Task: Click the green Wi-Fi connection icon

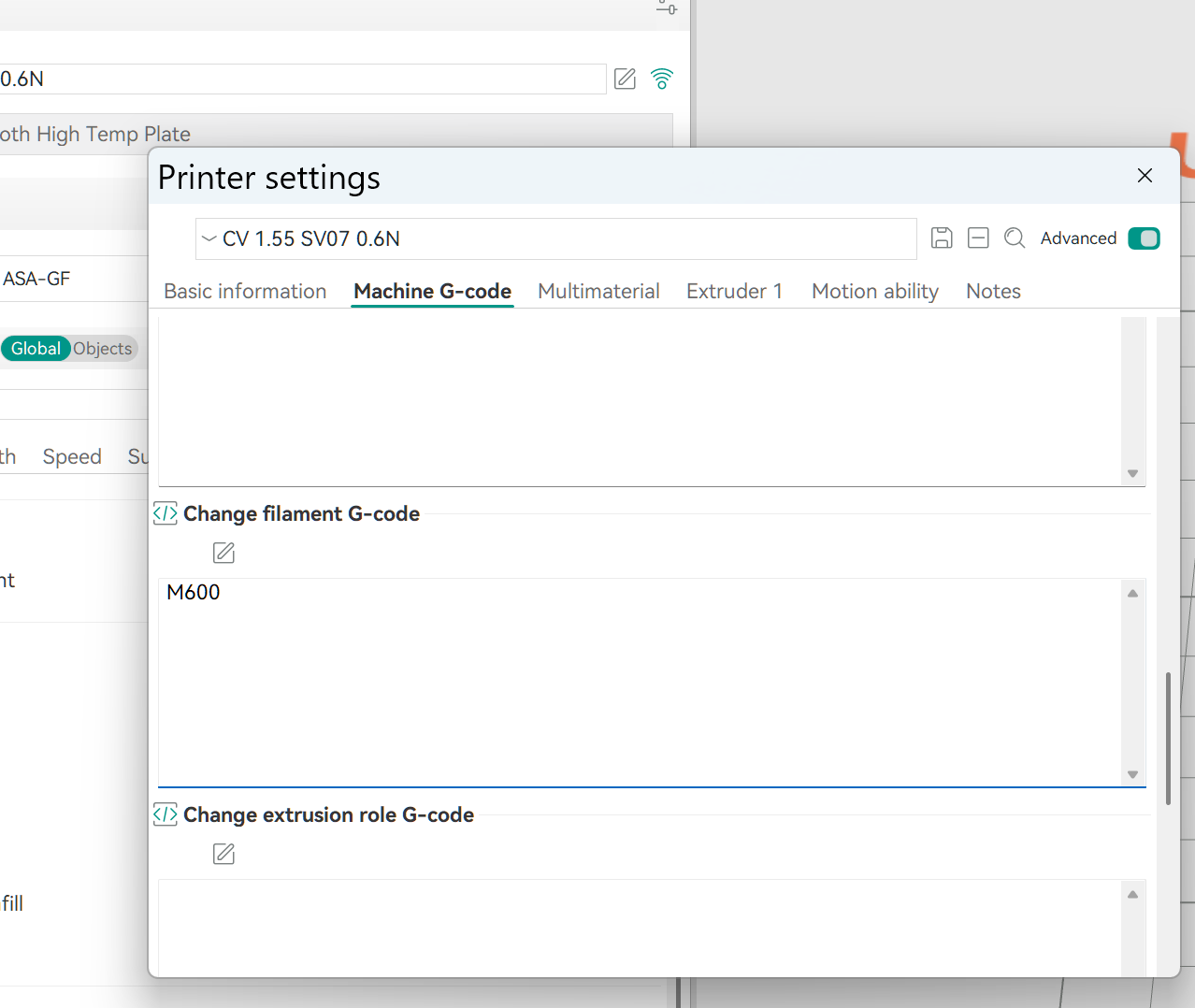Action: 662,79
